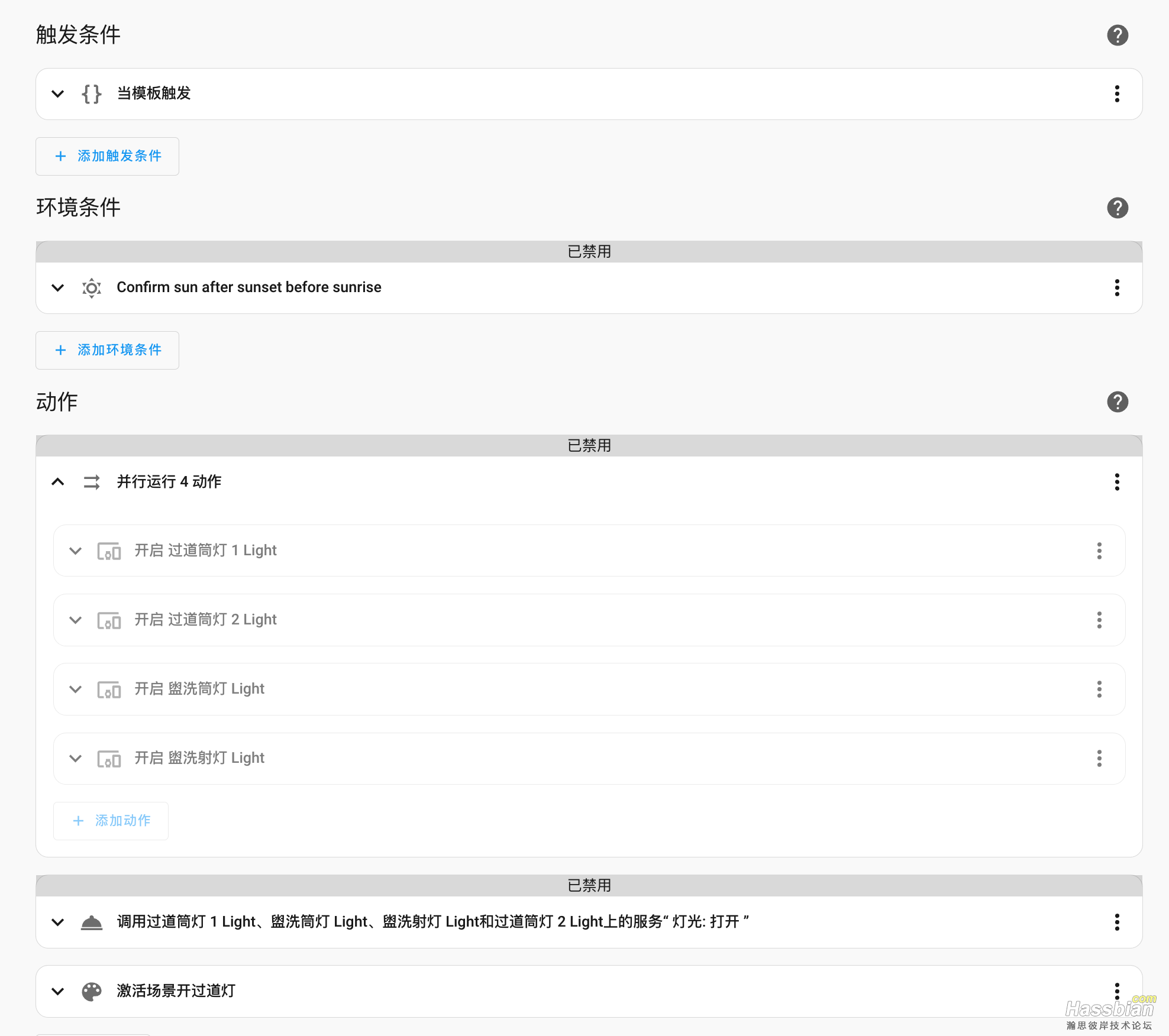Screen dimensions: 1169x1036
Task: Expand 开启 过道筒灯 1 Light action
Action: click(x=75, y=551)
